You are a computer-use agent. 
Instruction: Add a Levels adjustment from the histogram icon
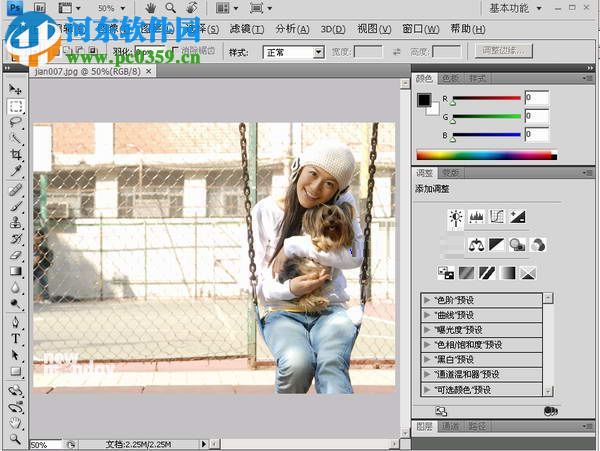[476, 217]
